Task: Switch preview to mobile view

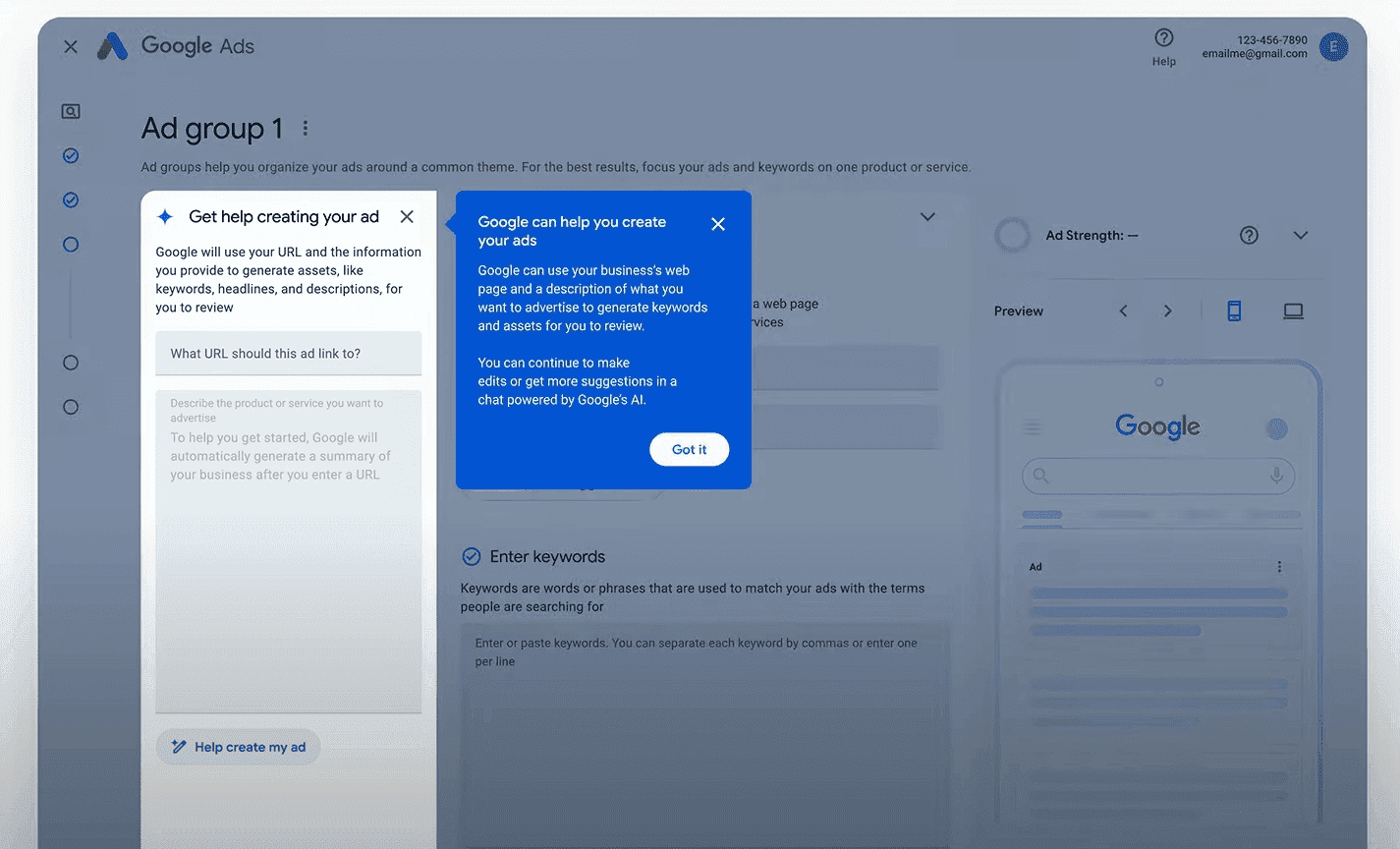Action: [1234, 311]
